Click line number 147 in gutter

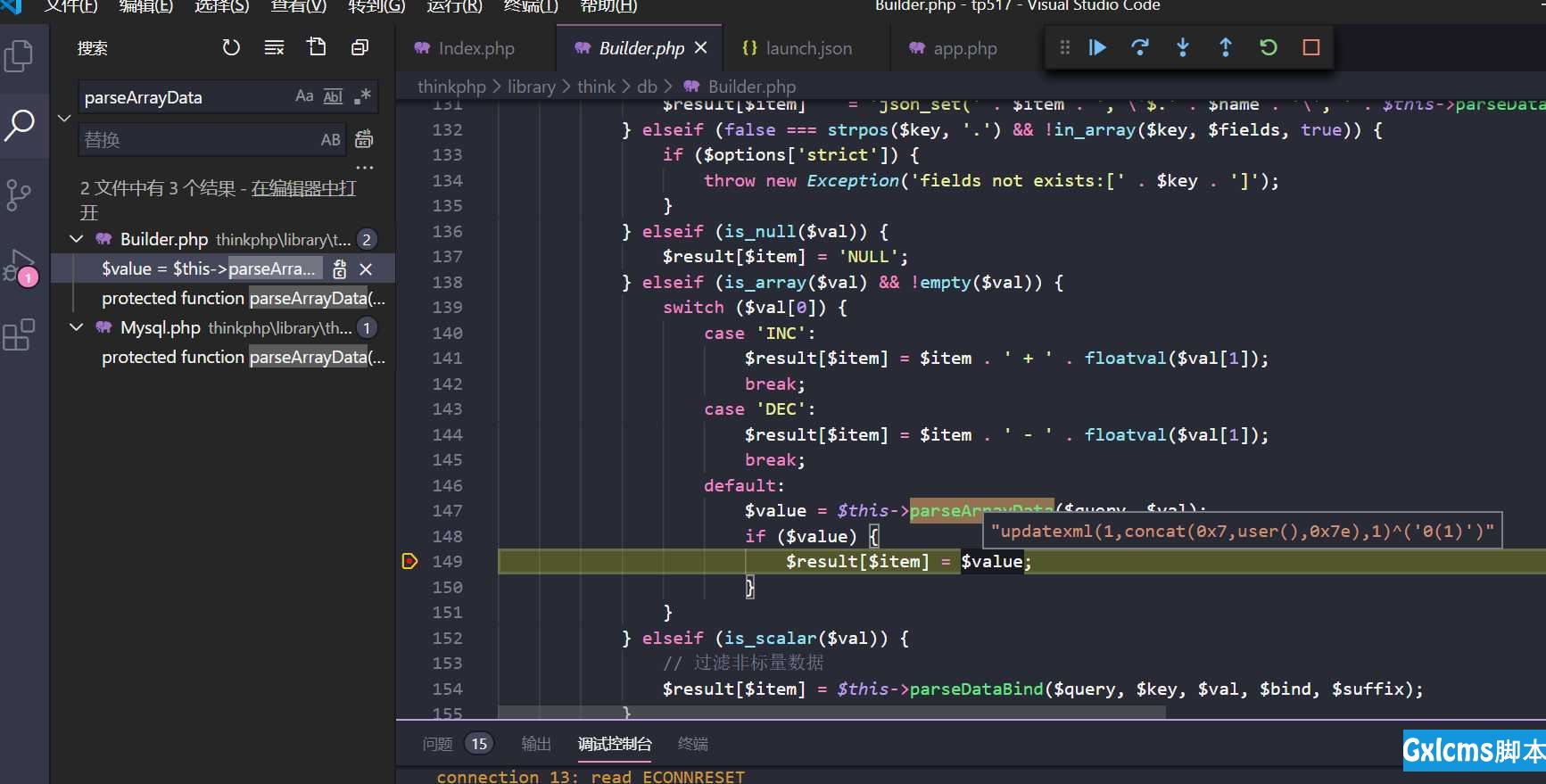click(x=447, y=510)
